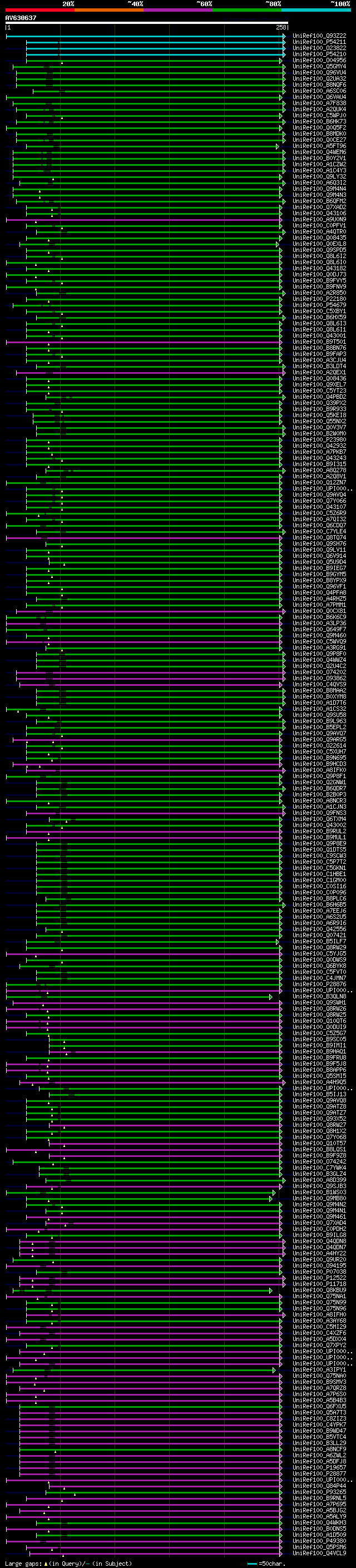
Task: Open hit UniRef100_A3CJU4
Action: [319, 360]
